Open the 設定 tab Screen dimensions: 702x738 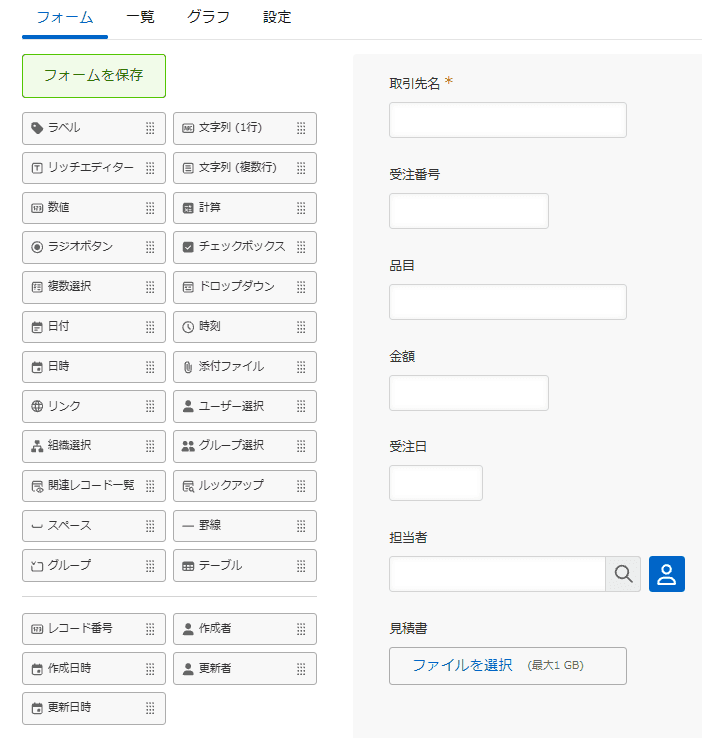click(x=277, y=18)
